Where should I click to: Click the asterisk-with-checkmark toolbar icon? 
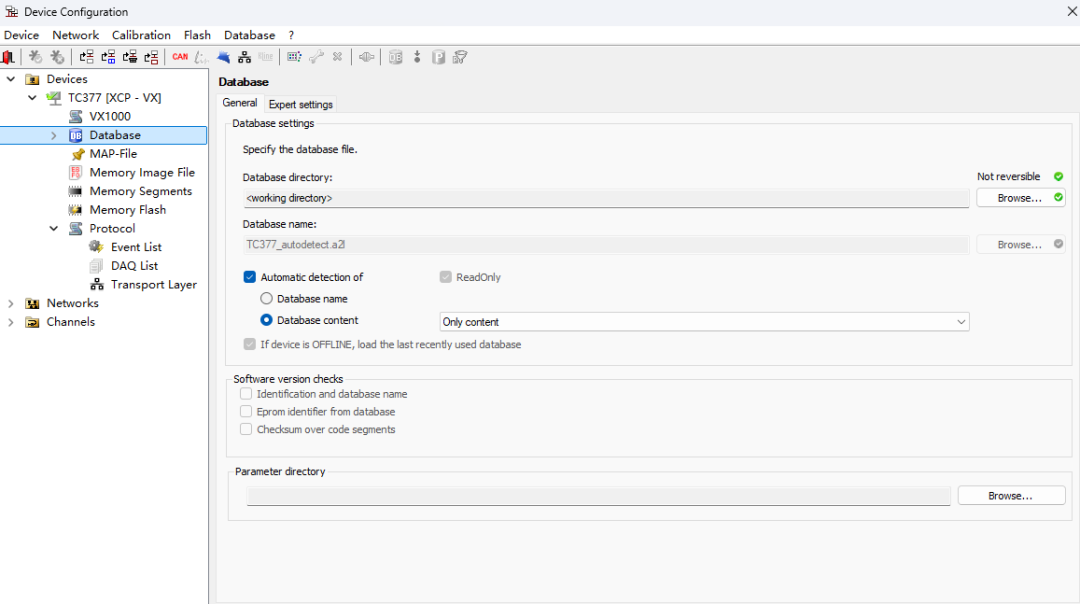coord(35,57)
